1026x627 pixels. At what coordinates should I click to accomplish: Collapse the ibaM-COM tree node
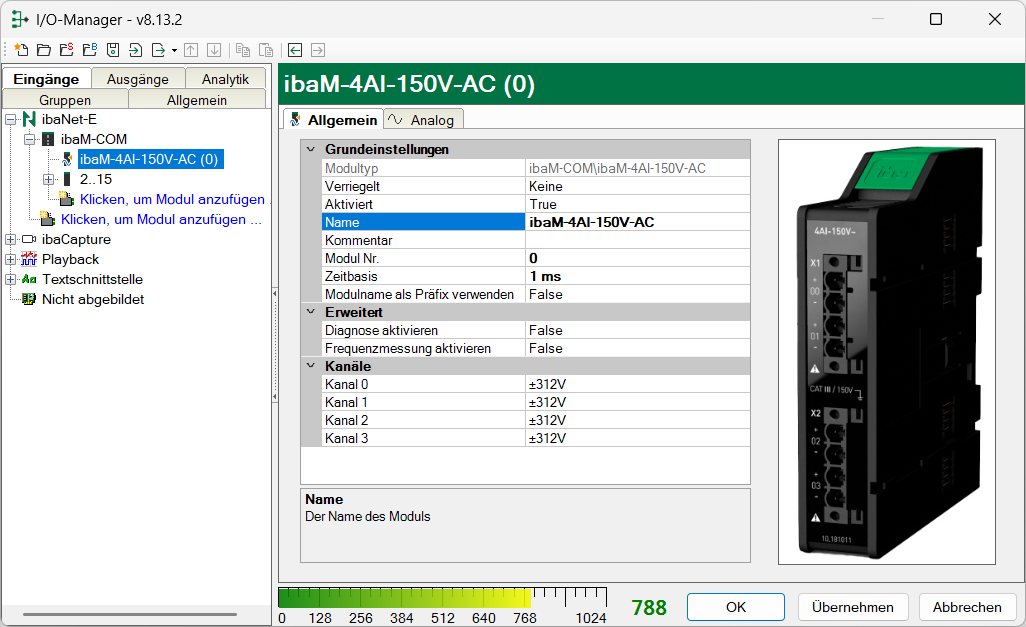click(29, 139)
